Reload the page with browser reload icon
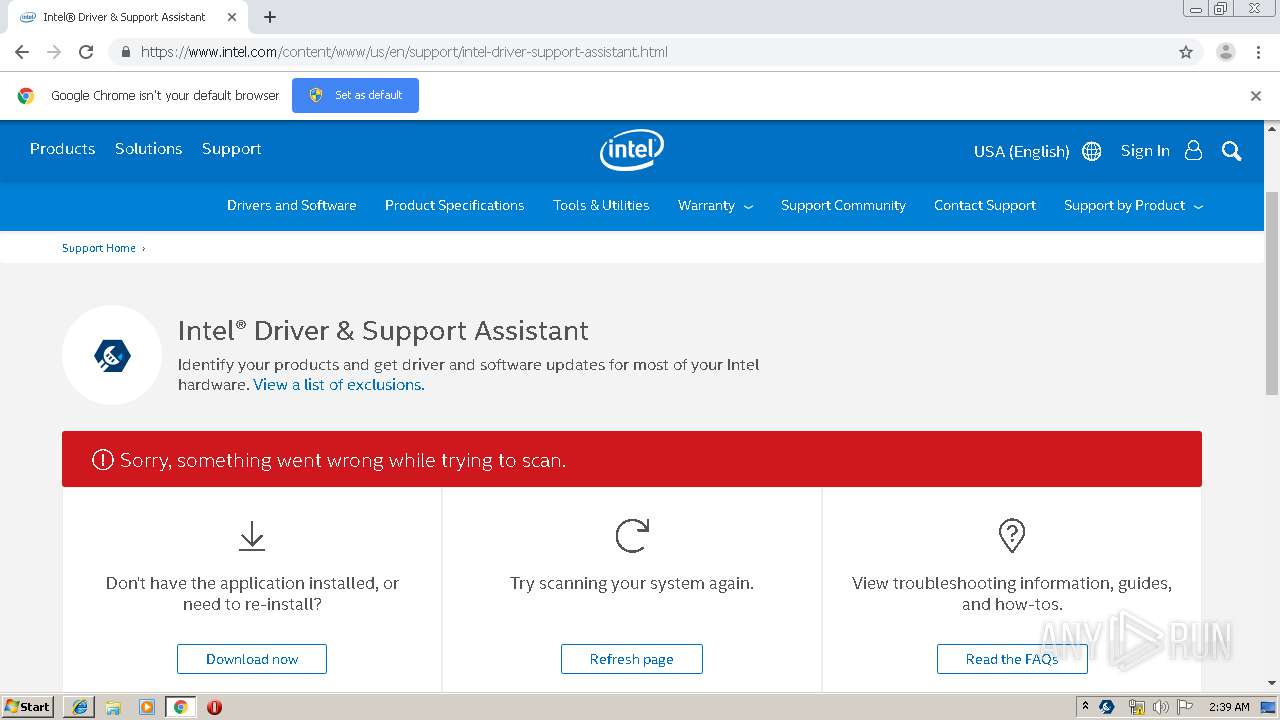Image resolution: width=1280 pixels, height=720 pixels. 86,52
